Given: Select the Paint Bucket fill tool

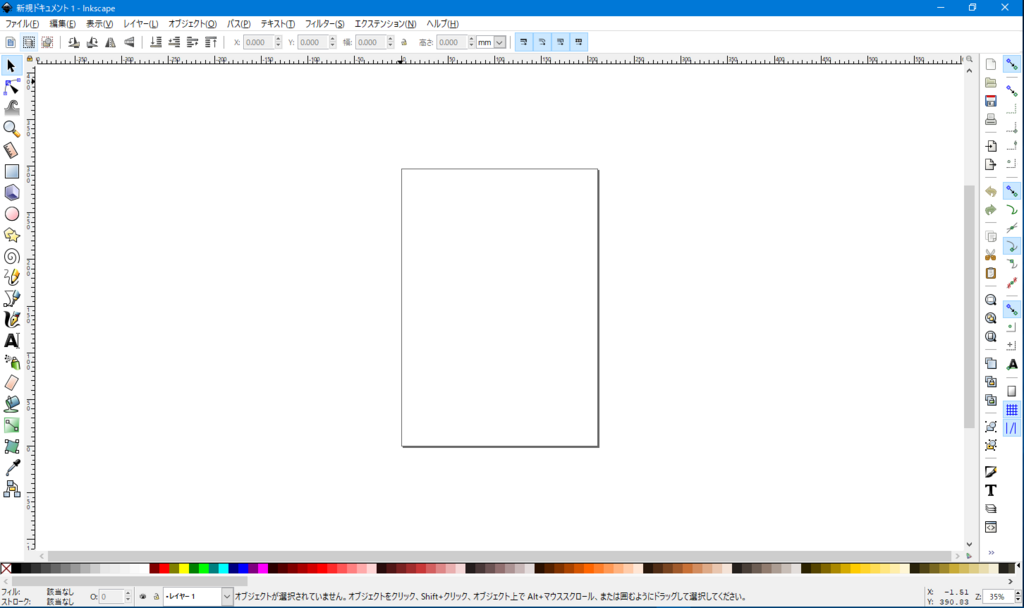Looking at the screenshot, I should [11, 404].
